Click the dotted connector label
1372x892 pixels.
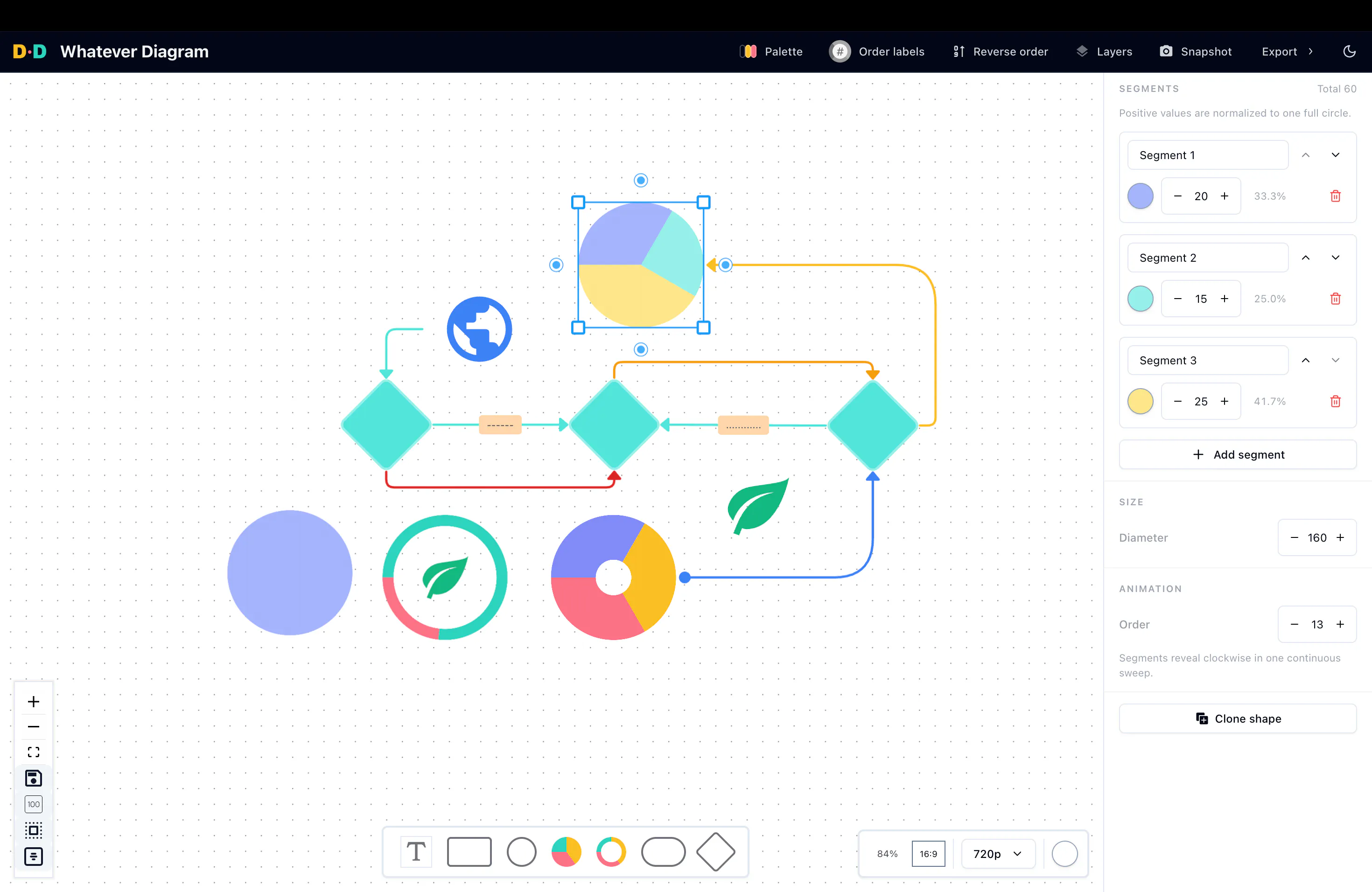tap(743, 425)
